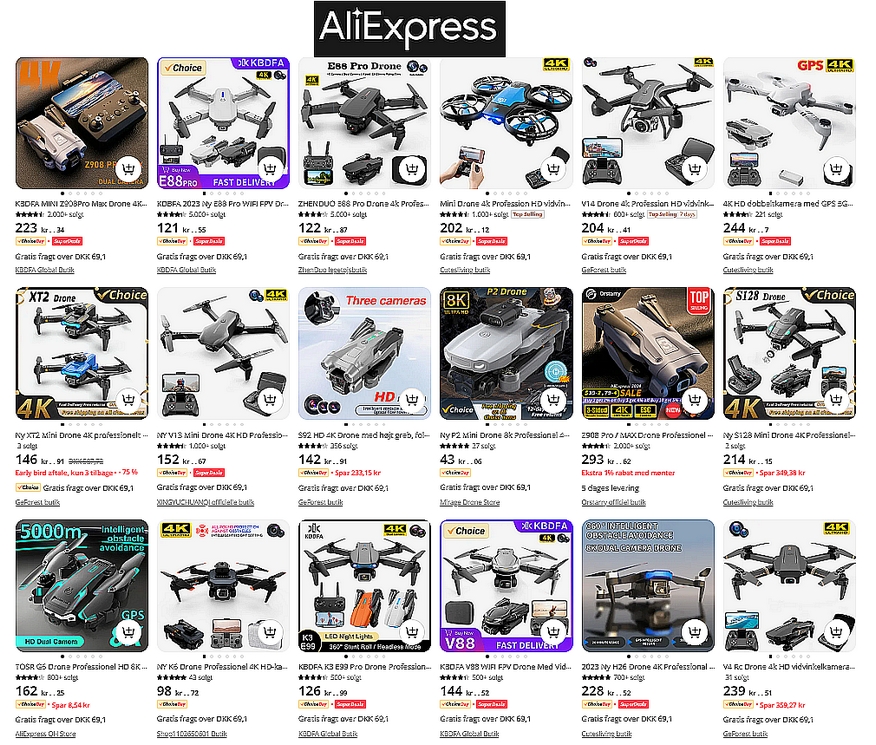The height and width of the screenshot is (745, 876).
Task: Add KBDFA V88 WiFi drone to cart
Action: click(x=554, y=632)
